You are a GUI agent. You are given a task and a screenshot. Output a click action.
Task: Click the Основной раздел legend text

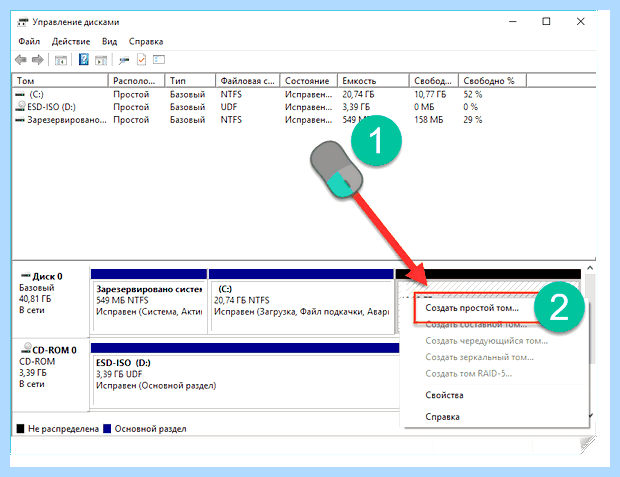(x=150, y=429)
